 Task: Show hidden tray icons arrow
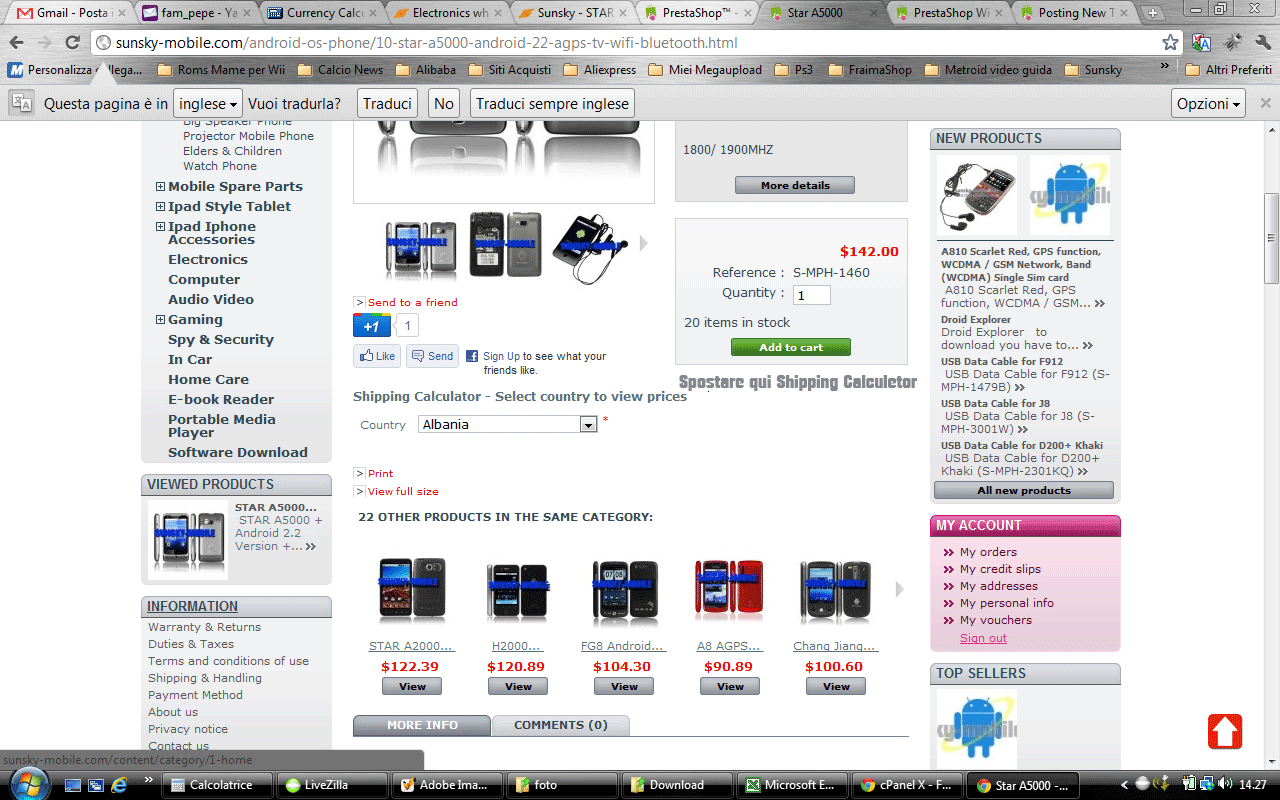coord(1125,785)
